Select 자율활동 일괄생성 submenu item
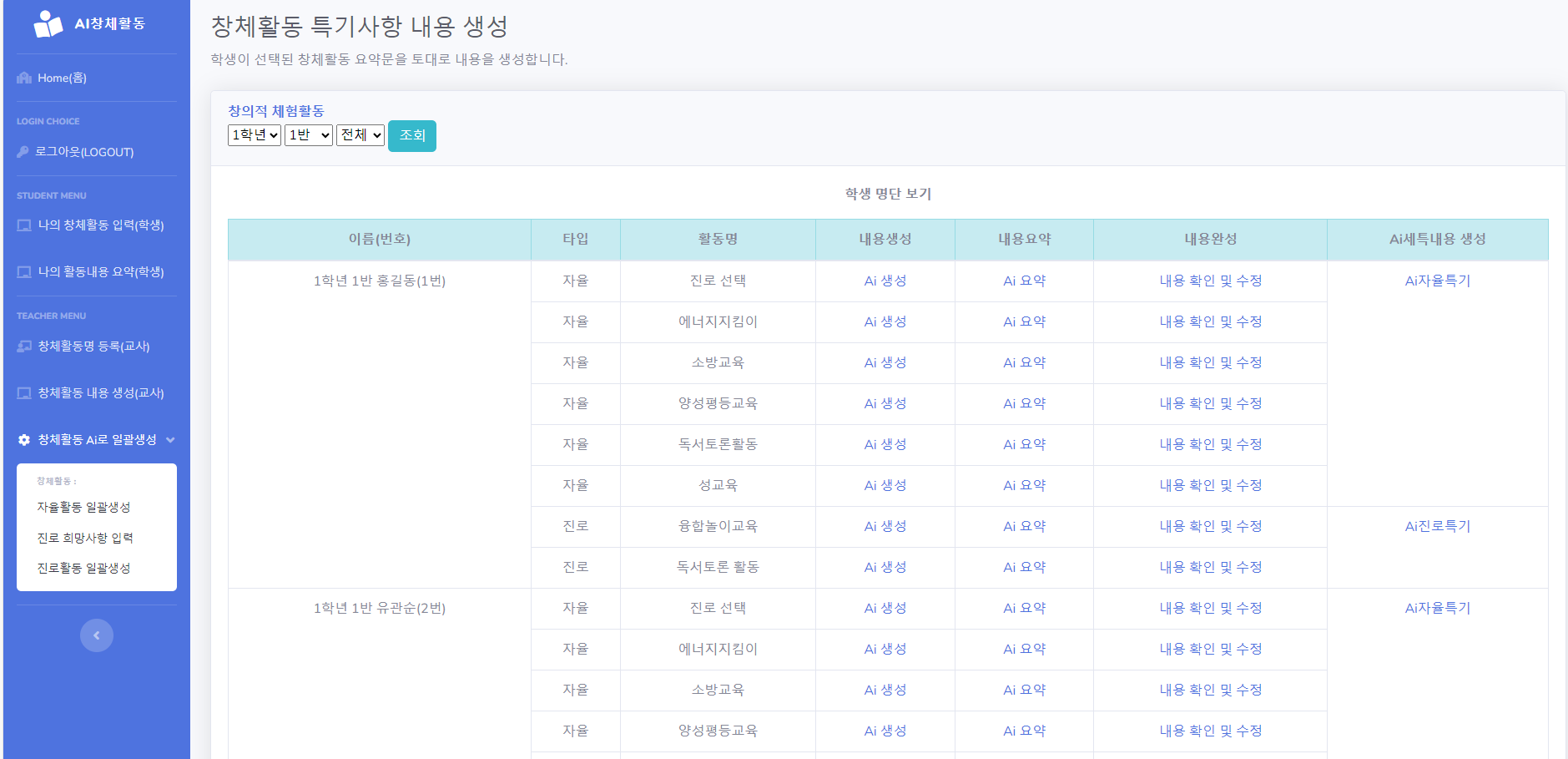1568x759 pixels. 83,507
